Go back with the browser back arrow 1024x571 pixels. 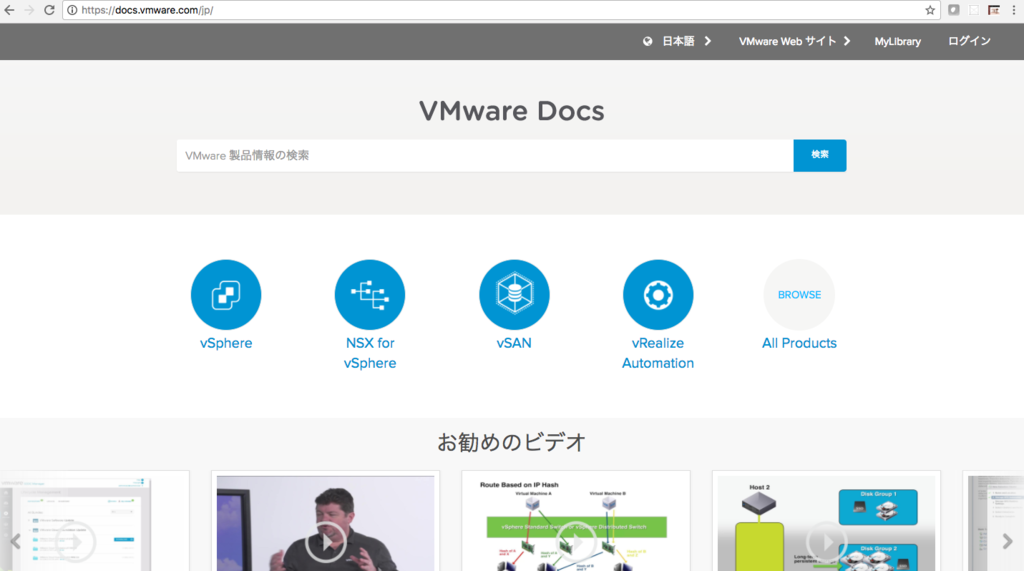[x=10, y=10]
